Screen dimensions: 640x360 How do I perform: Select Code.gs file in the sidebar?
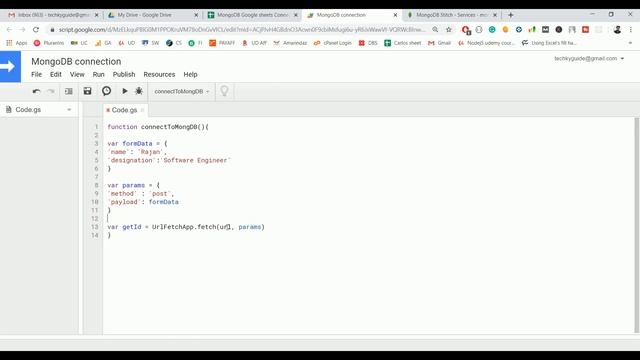[x=28, y=110]
